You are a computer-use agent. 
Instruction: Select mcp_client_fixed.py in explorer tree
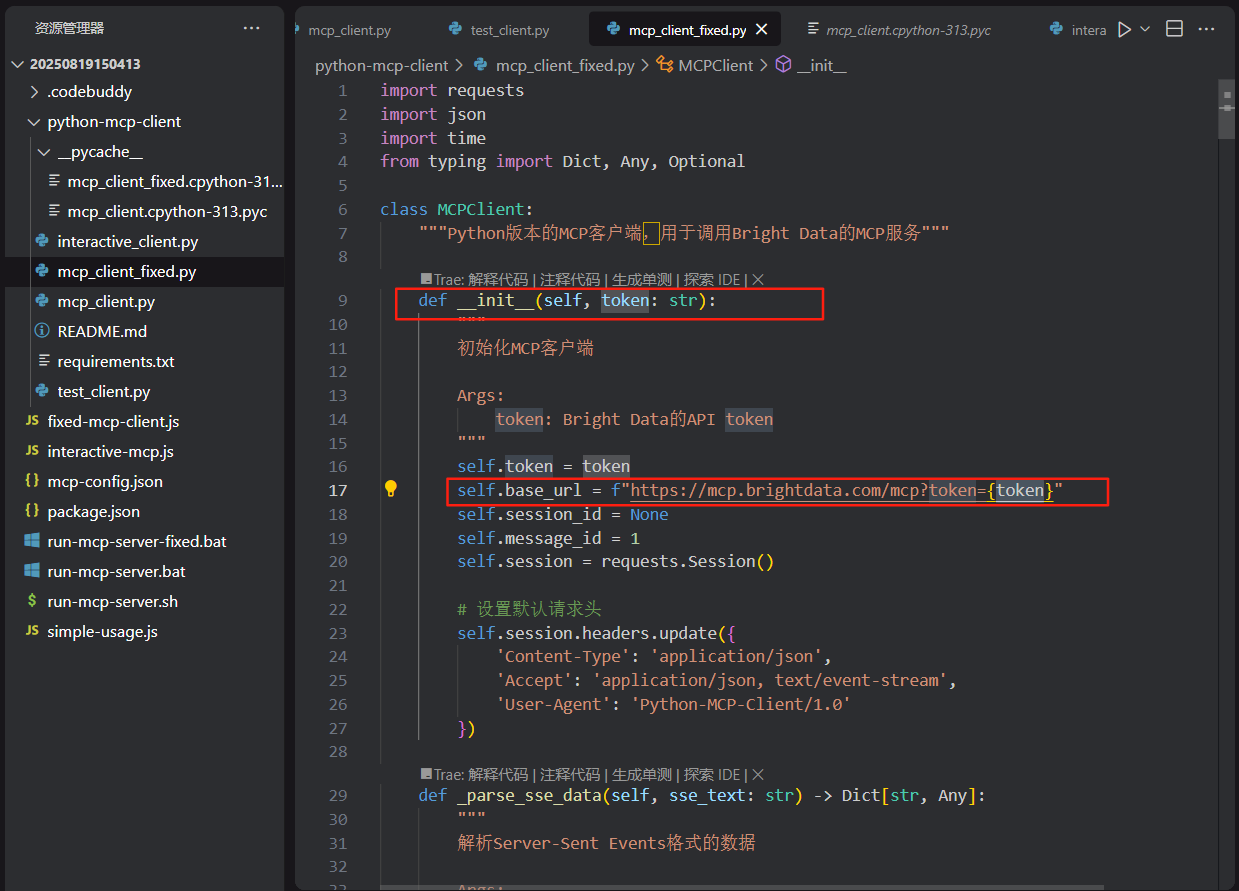(126, 272)
